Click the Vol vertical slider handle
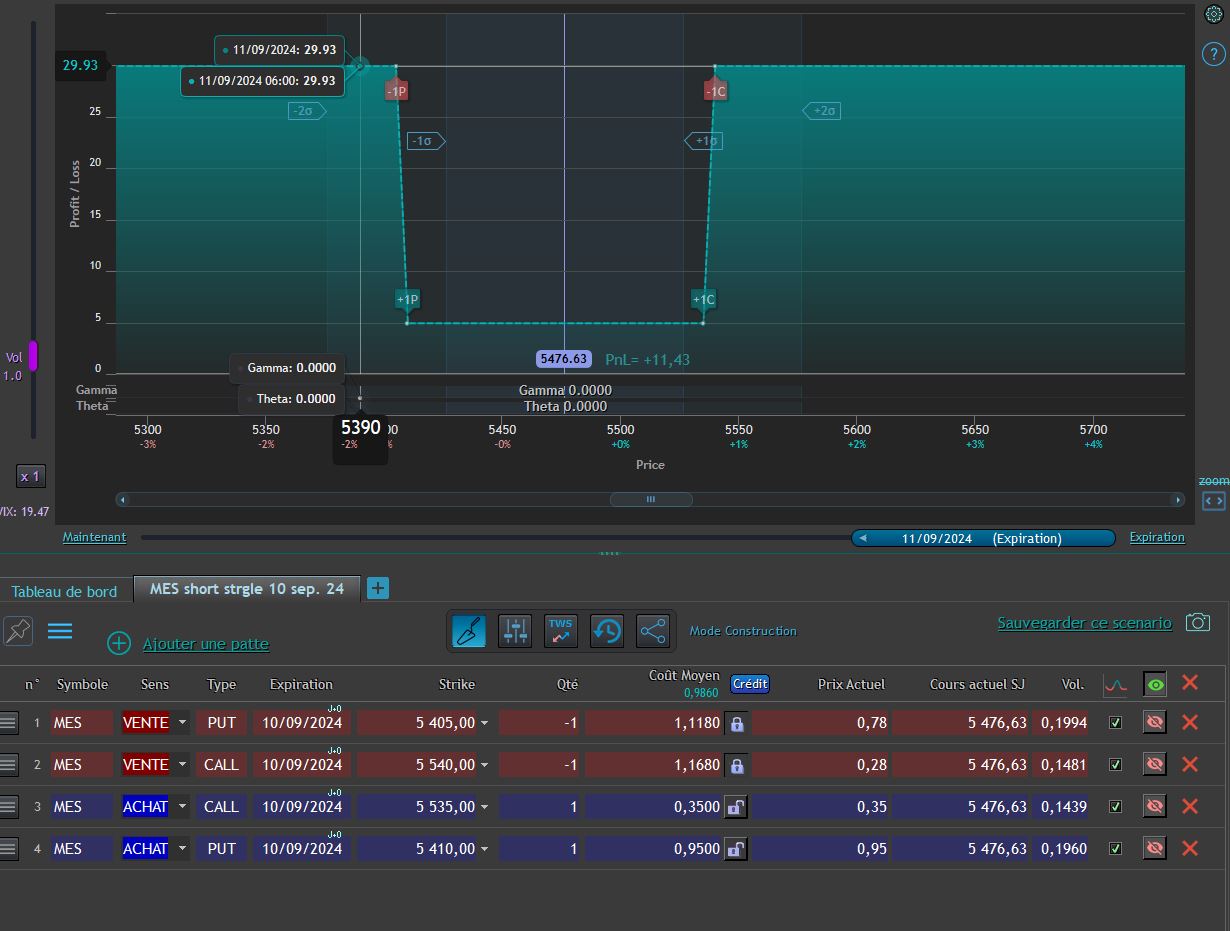Image resolution: width=1230 pixels, height=931 pixels. [33, 356]
